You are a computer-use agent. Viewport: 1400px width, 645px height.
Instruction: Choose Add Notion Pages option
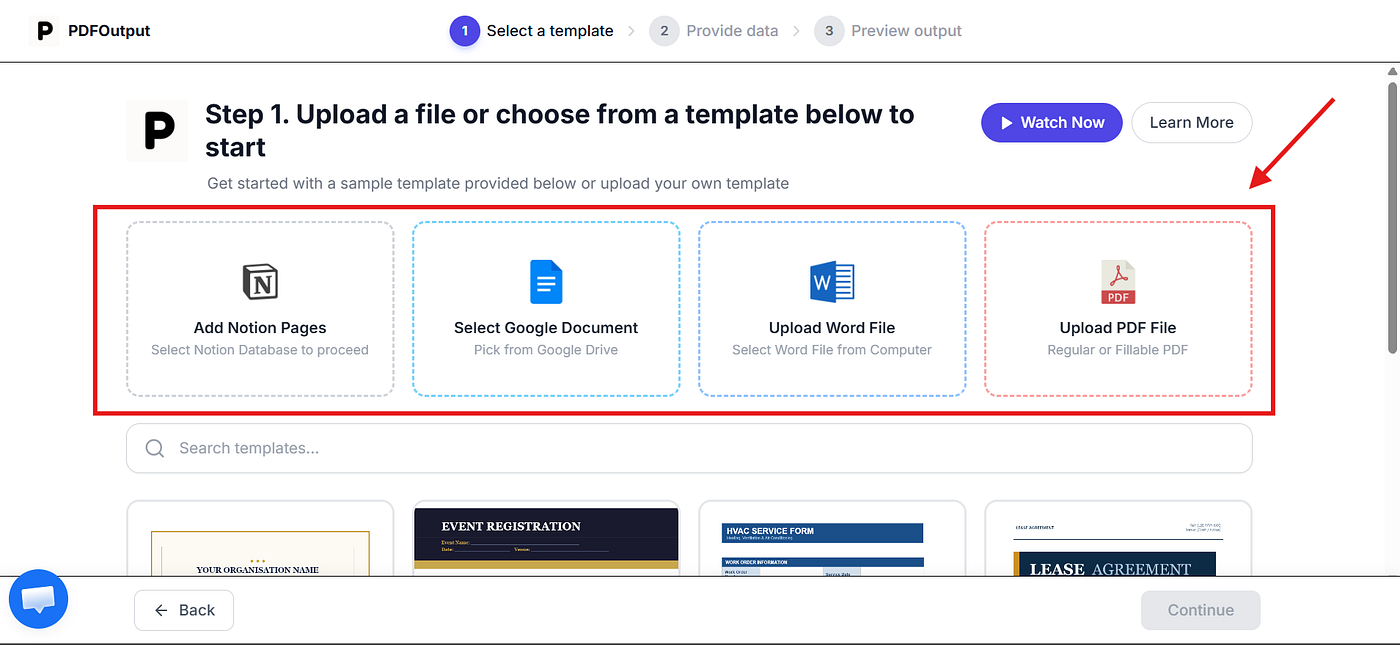pyautogui.click(x=260, y=309)
